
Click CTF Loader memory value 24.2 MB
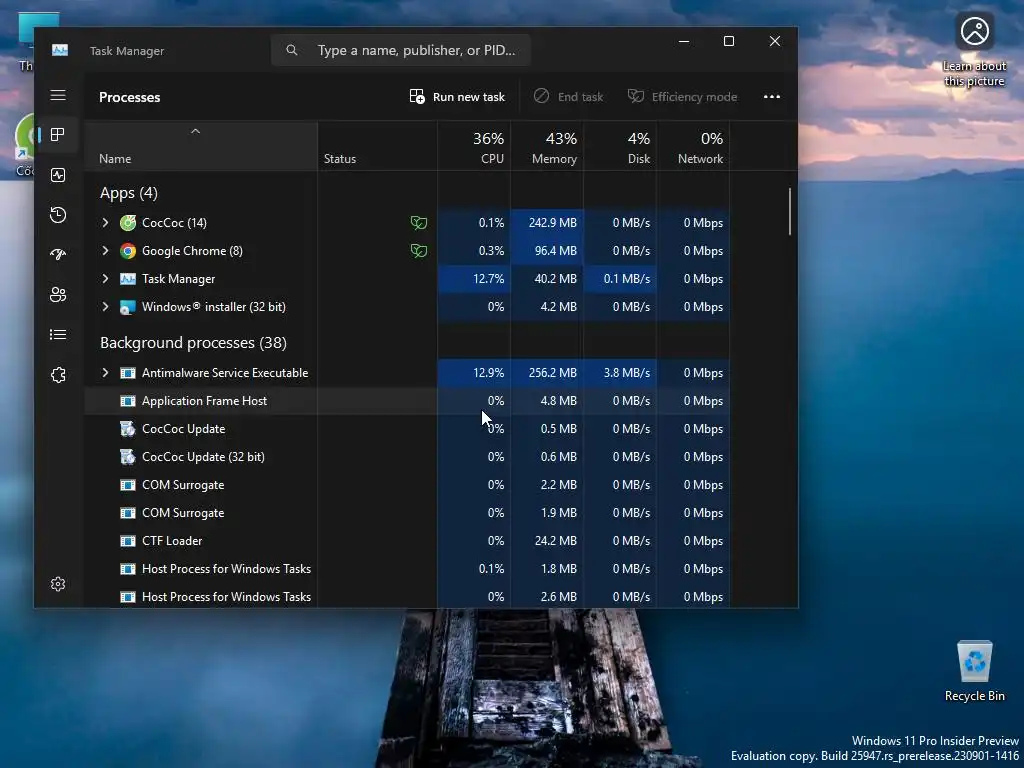[x=558, y=541]
